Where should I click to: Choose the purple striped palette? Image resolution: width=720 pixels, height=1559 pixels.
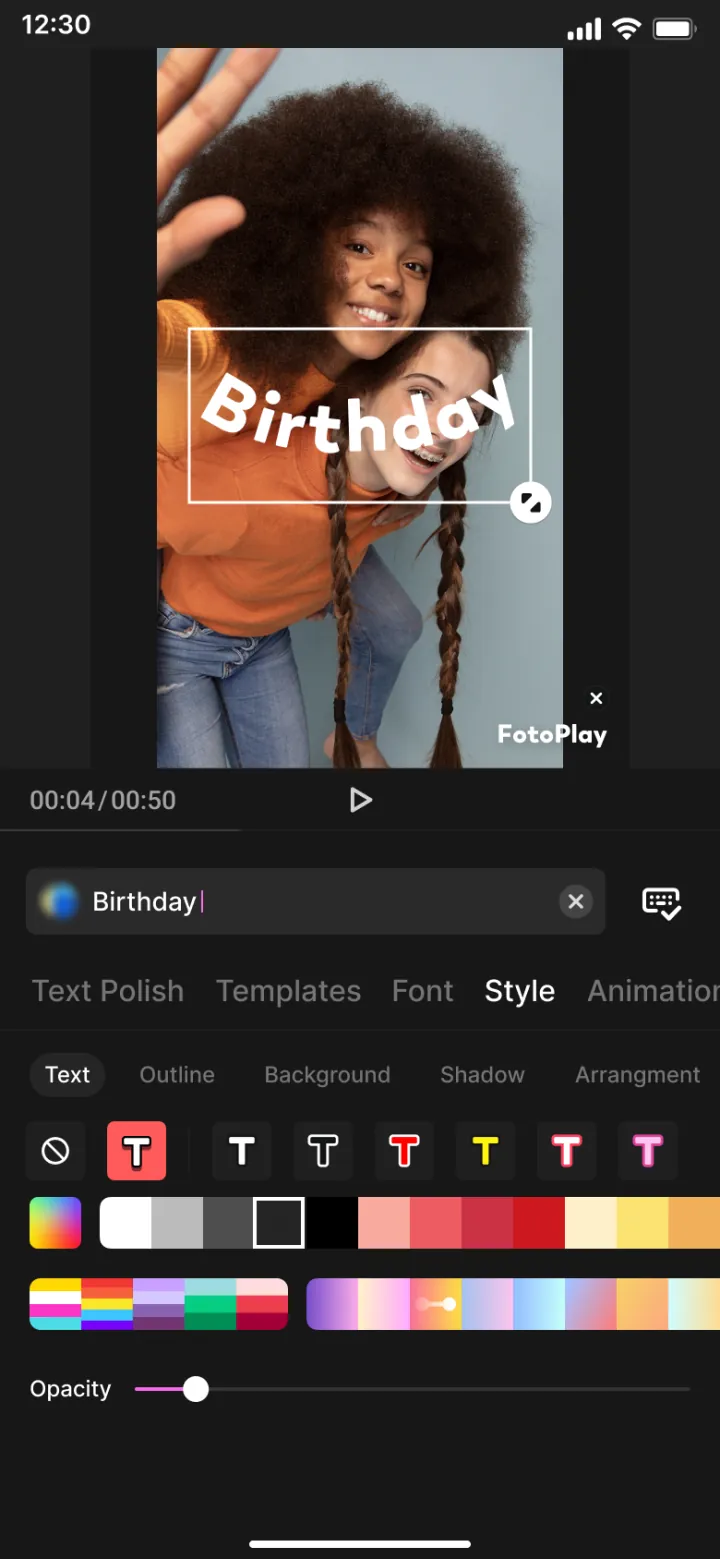click(159, 1304)
